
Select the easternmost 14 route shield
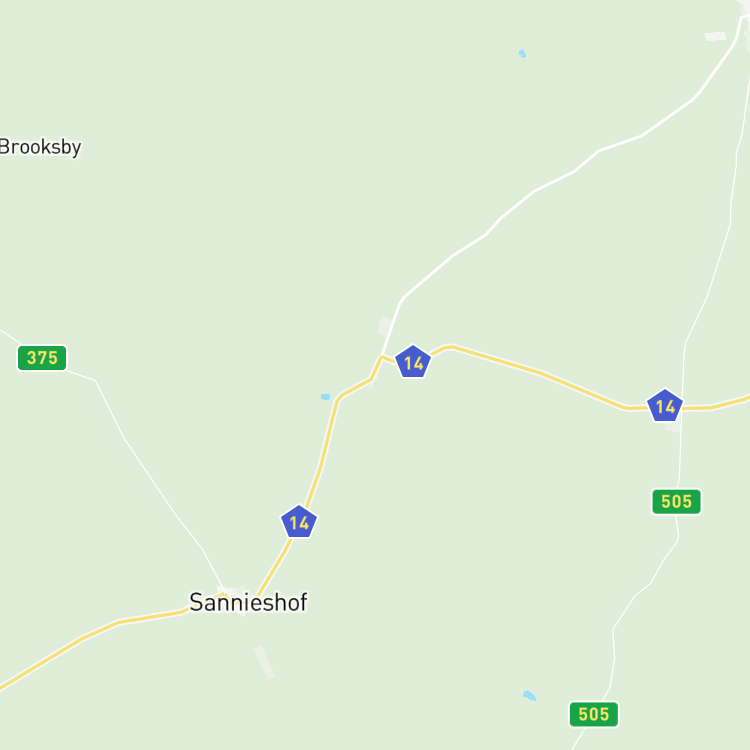point(665,406)
